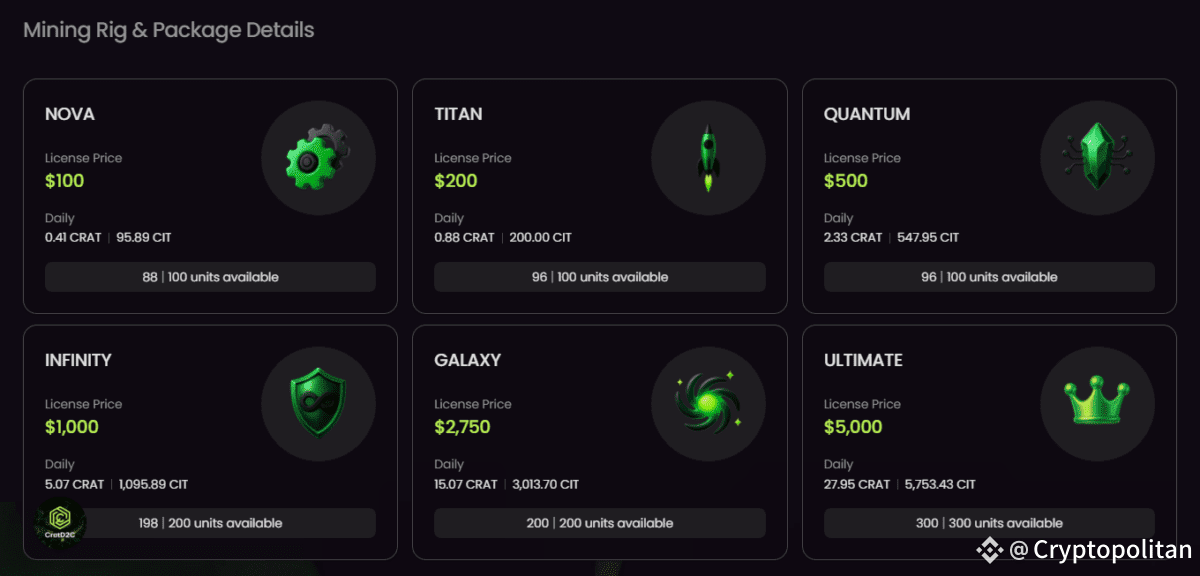Click the QUANTUM green crystal icon
The width and height of the screenshot is (1200, 576).
click(1098, 157)
